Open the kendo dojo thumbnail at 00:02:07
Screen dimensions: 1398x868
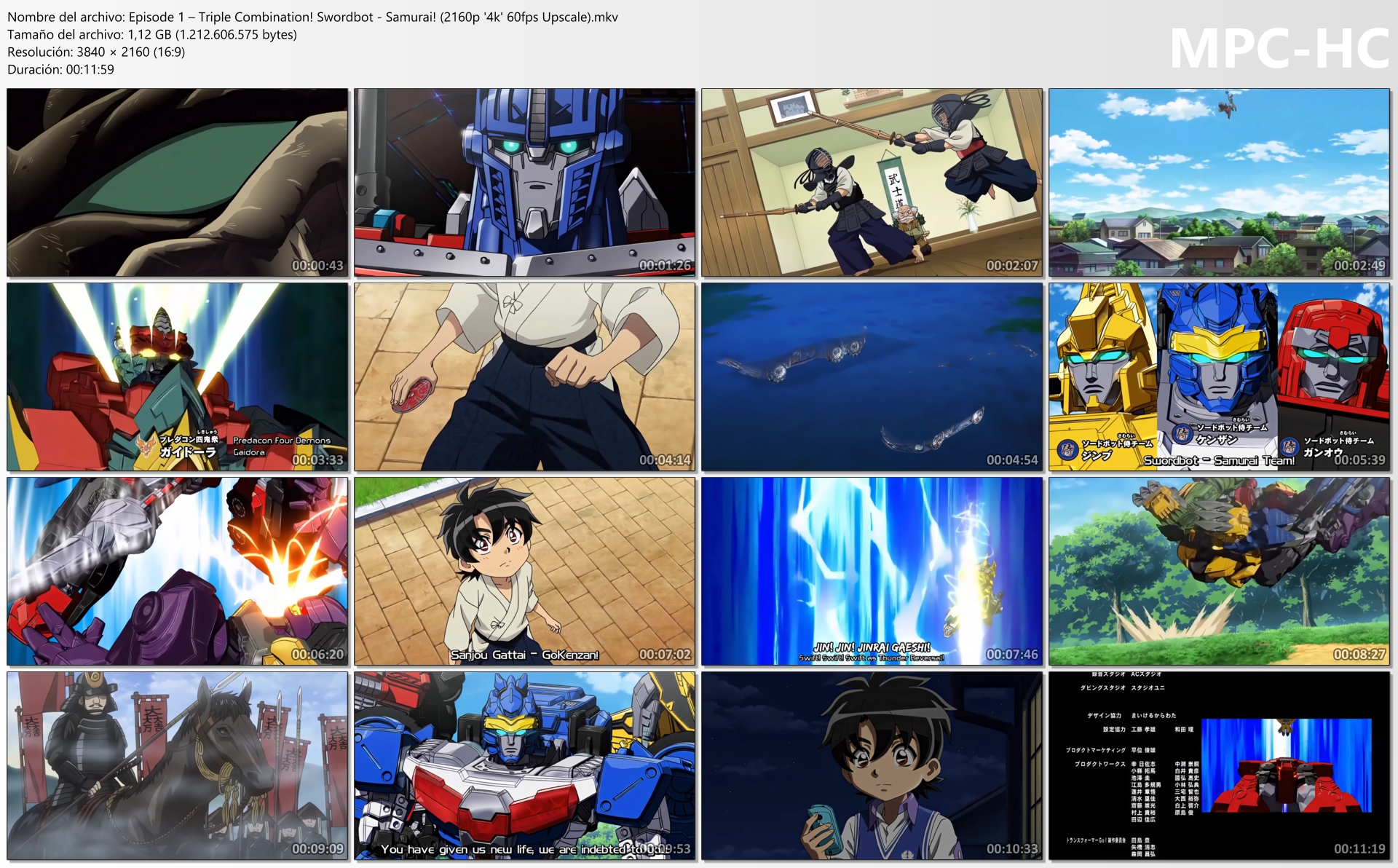pos(872,183)
